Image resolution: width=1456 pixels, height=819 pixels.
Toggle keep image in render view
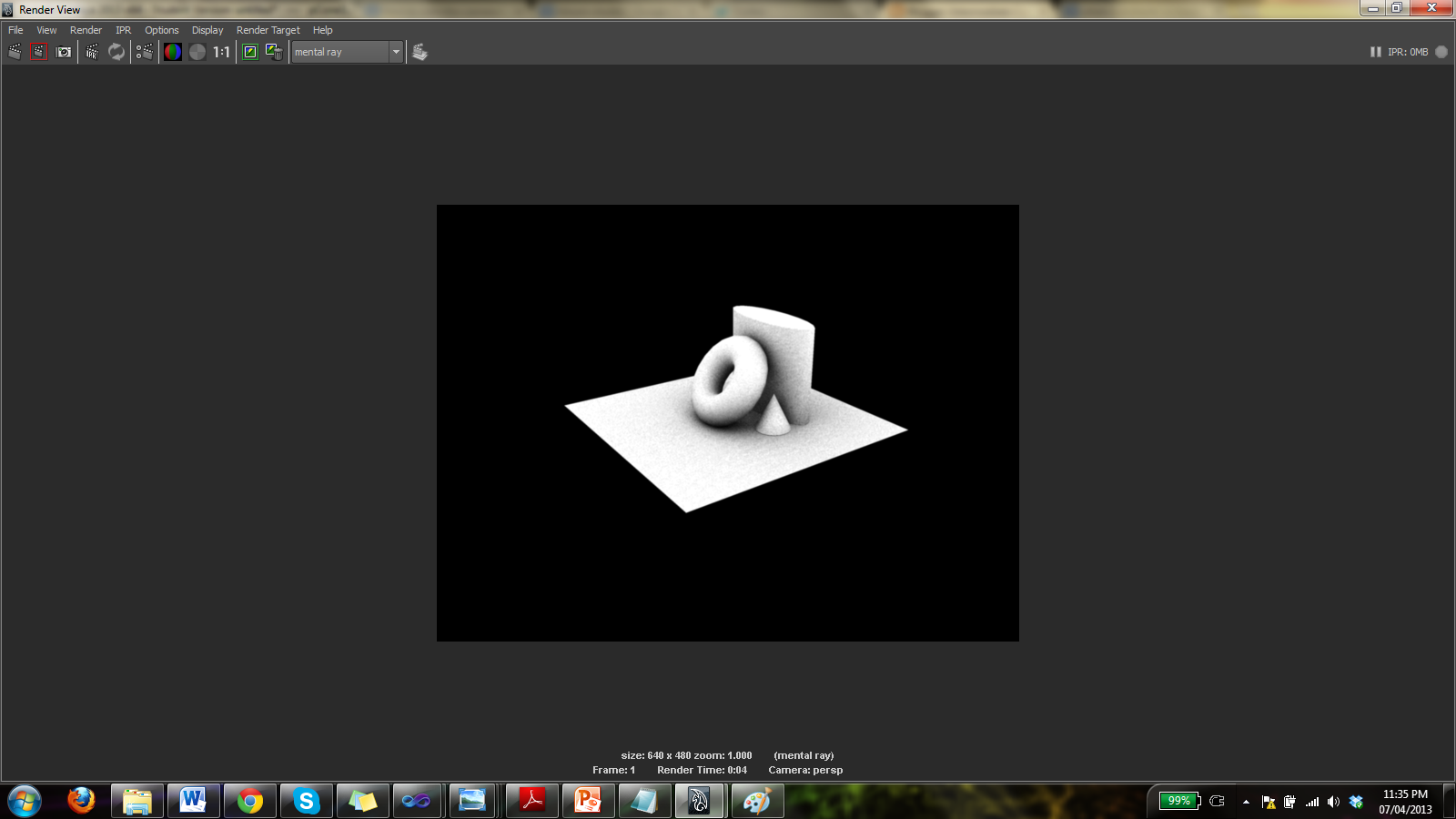(249, 52)
